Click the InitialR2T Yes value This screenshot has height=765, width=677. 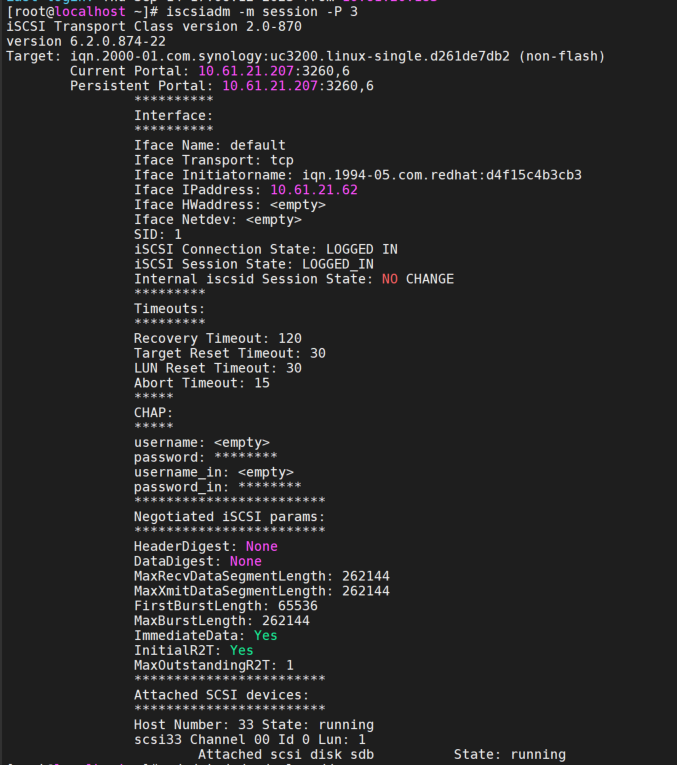point(241,650)
